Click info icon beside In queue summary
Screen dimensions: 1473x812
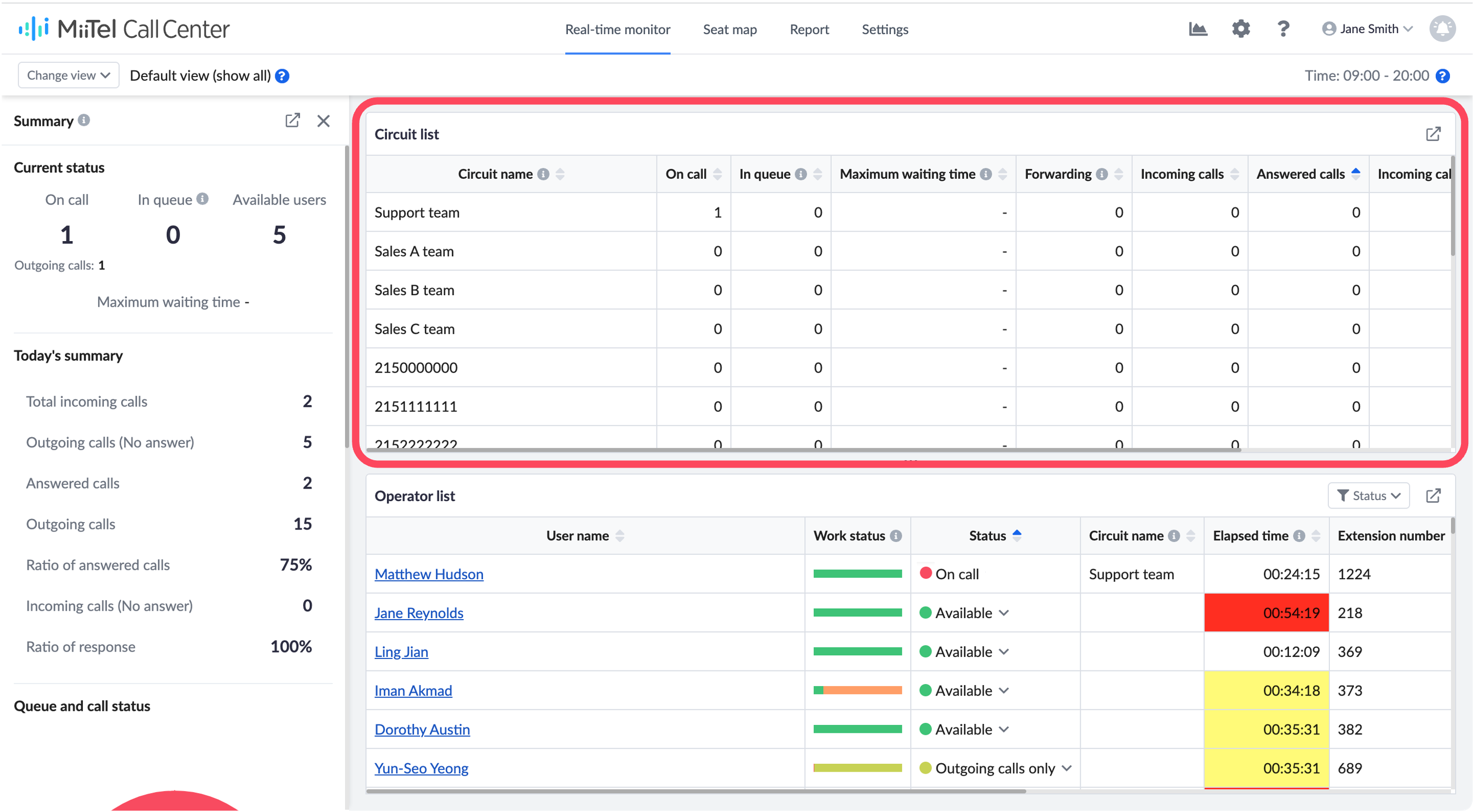coord(202,199)
